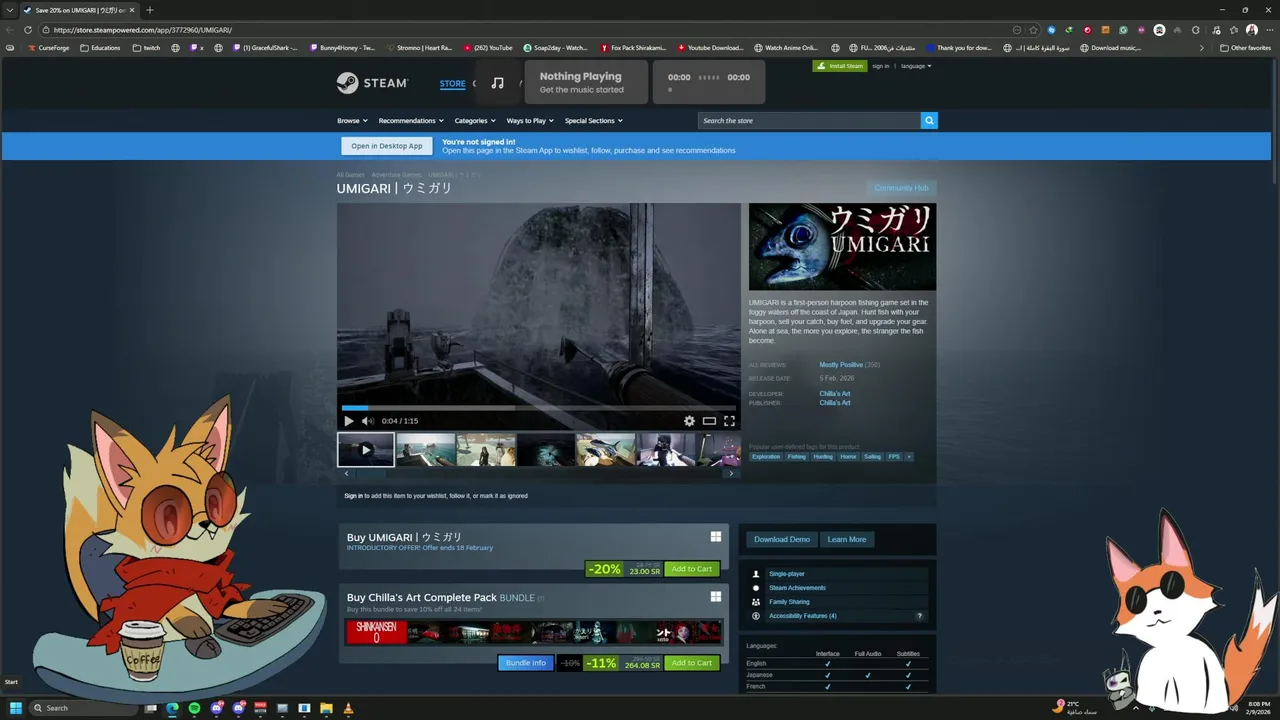Click the page vertical scrollbar

pyautogui.click(x=1275, y=120)
